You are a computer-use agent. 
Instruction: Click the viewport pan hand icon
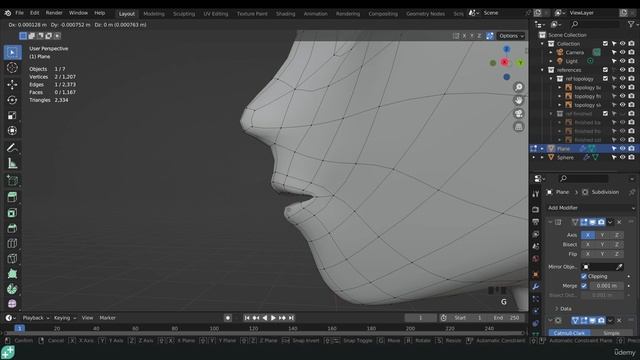tap(519, 100)
